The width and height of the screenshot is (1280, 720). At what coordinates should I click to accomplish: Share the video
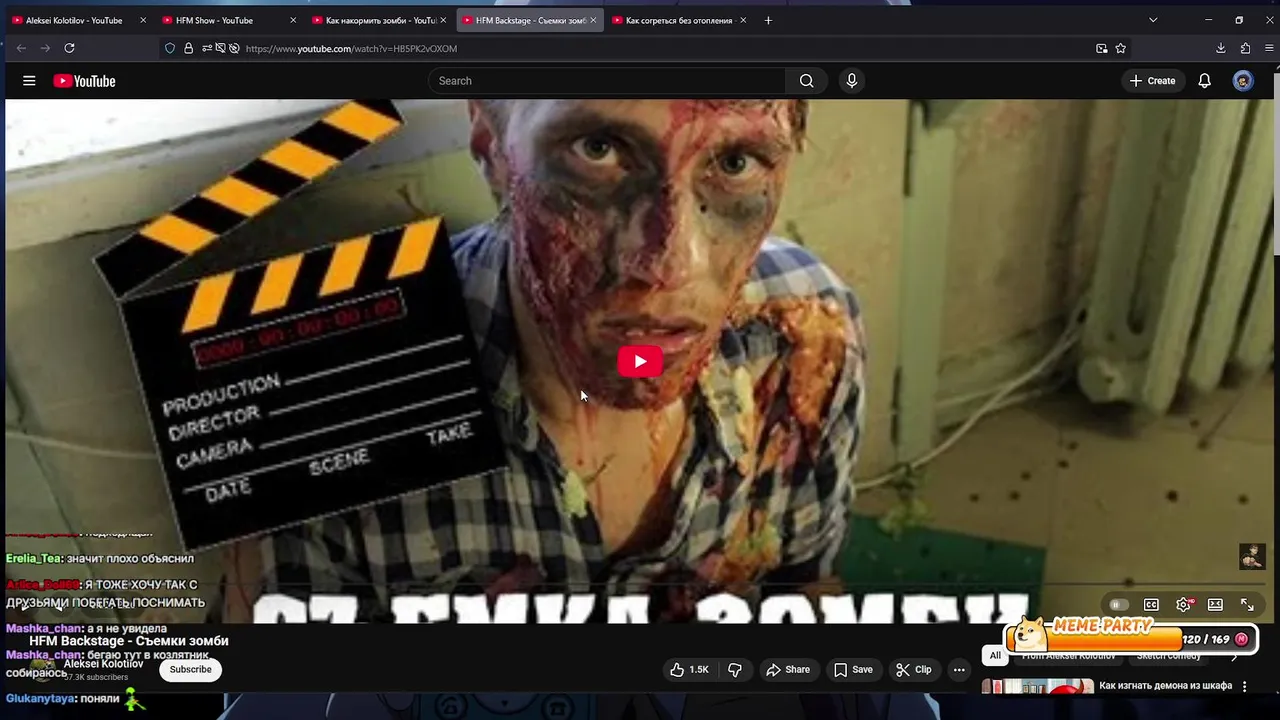pyautogui.click(x=787, y=670)
